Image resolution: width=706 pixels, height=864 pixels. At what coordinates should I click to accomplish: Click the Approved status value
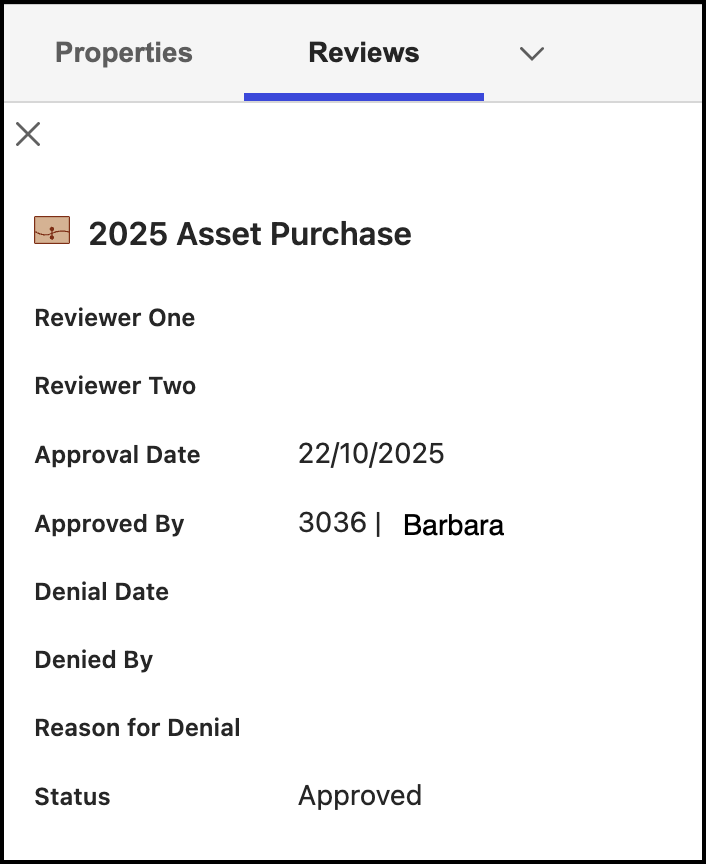[360, 796]
